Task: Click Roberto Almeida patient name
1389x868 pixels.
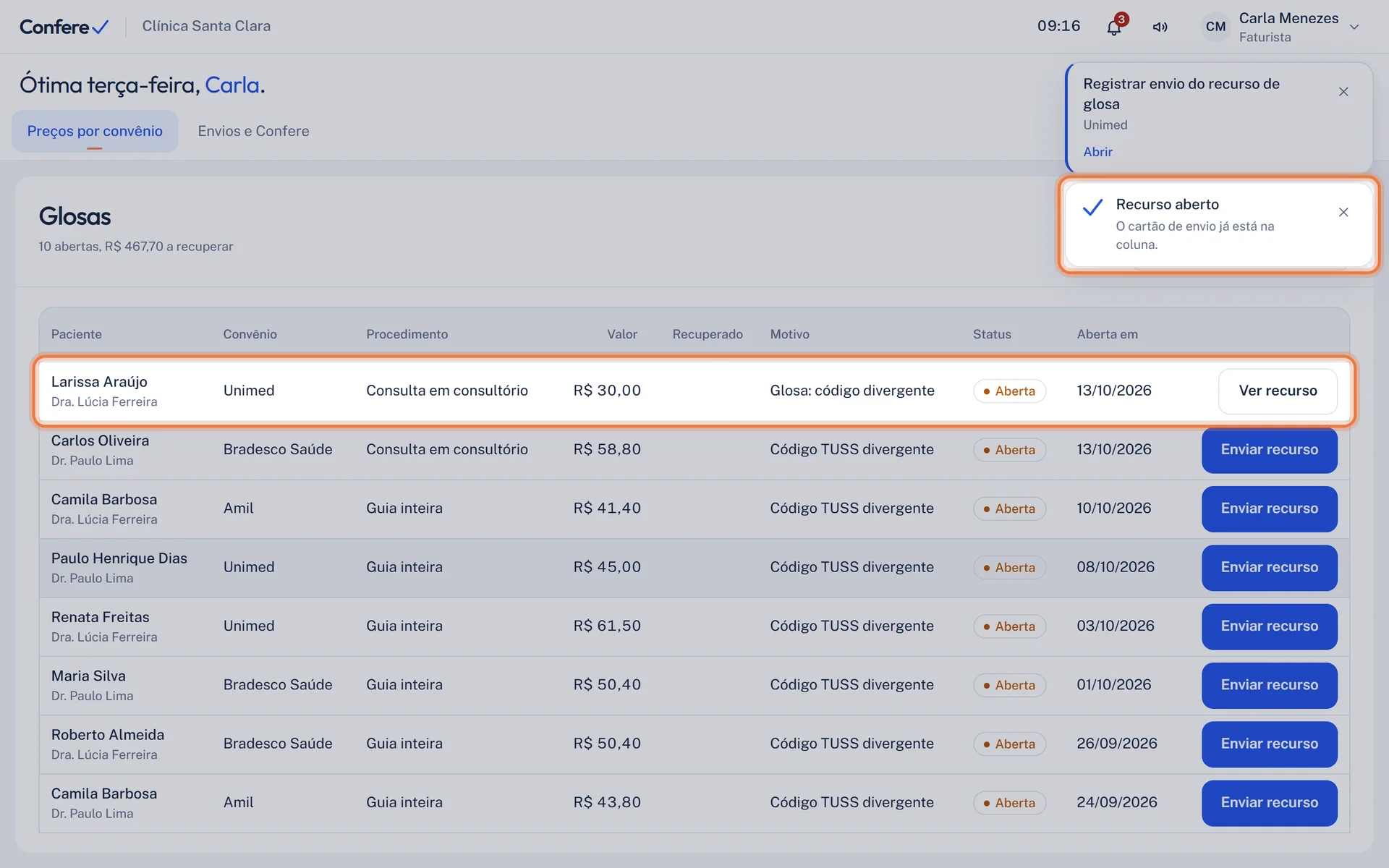Action: tap(107, 735)
